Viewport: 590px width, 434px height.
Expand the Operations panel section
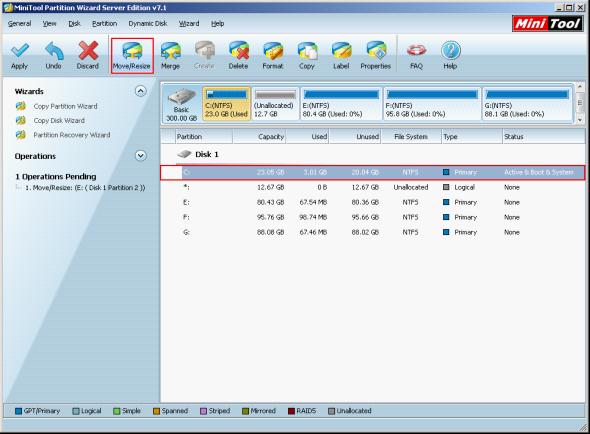pyautogui.click(x=141, y=156)
